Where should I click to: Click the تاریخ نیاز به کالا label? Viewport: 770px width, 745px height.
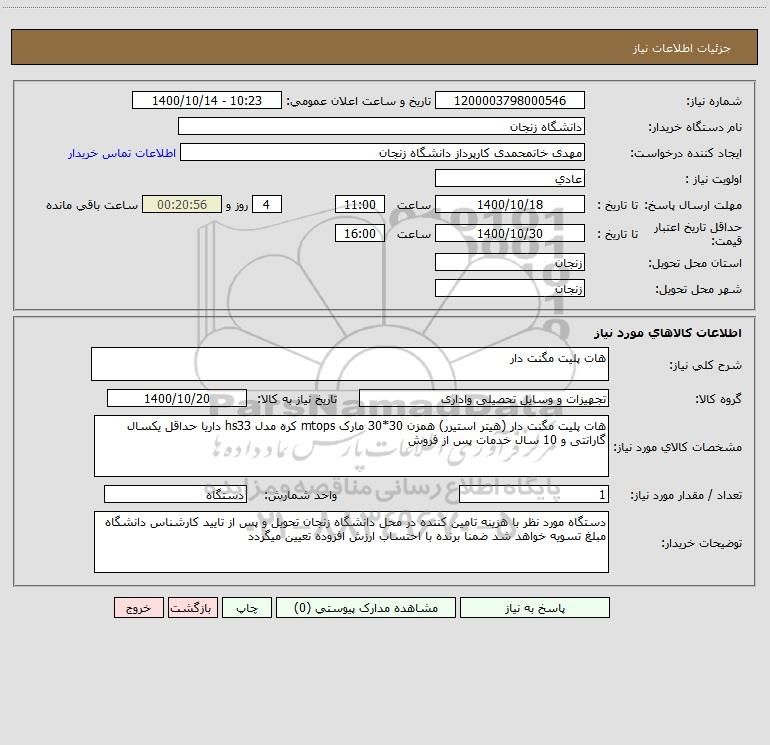pyautogui.click(x=297, y=399)
